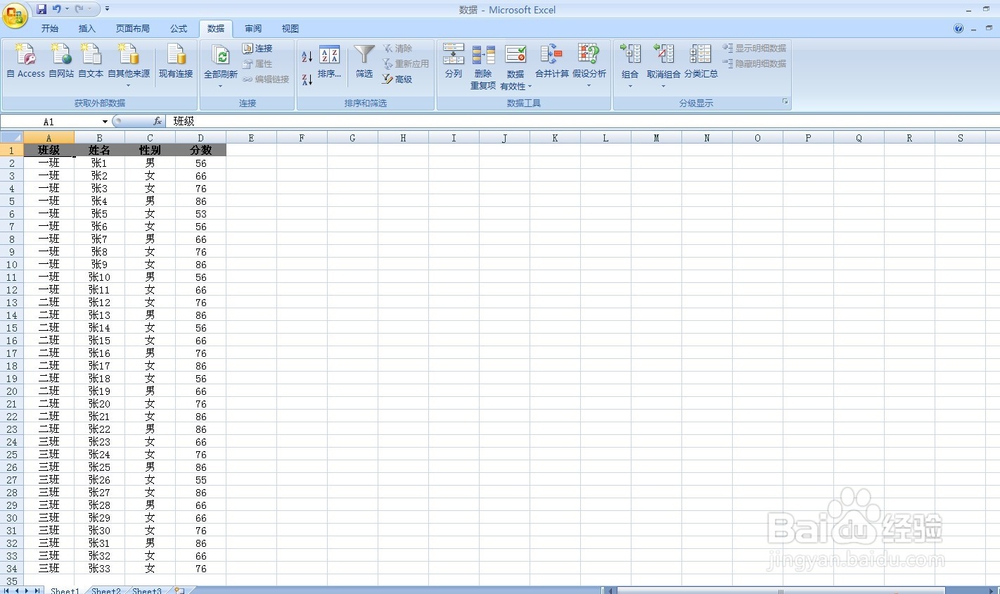The height and width of the screenshot is (594, 1000).
Task: Select all cells with corner button
Action: click(11, 137)
